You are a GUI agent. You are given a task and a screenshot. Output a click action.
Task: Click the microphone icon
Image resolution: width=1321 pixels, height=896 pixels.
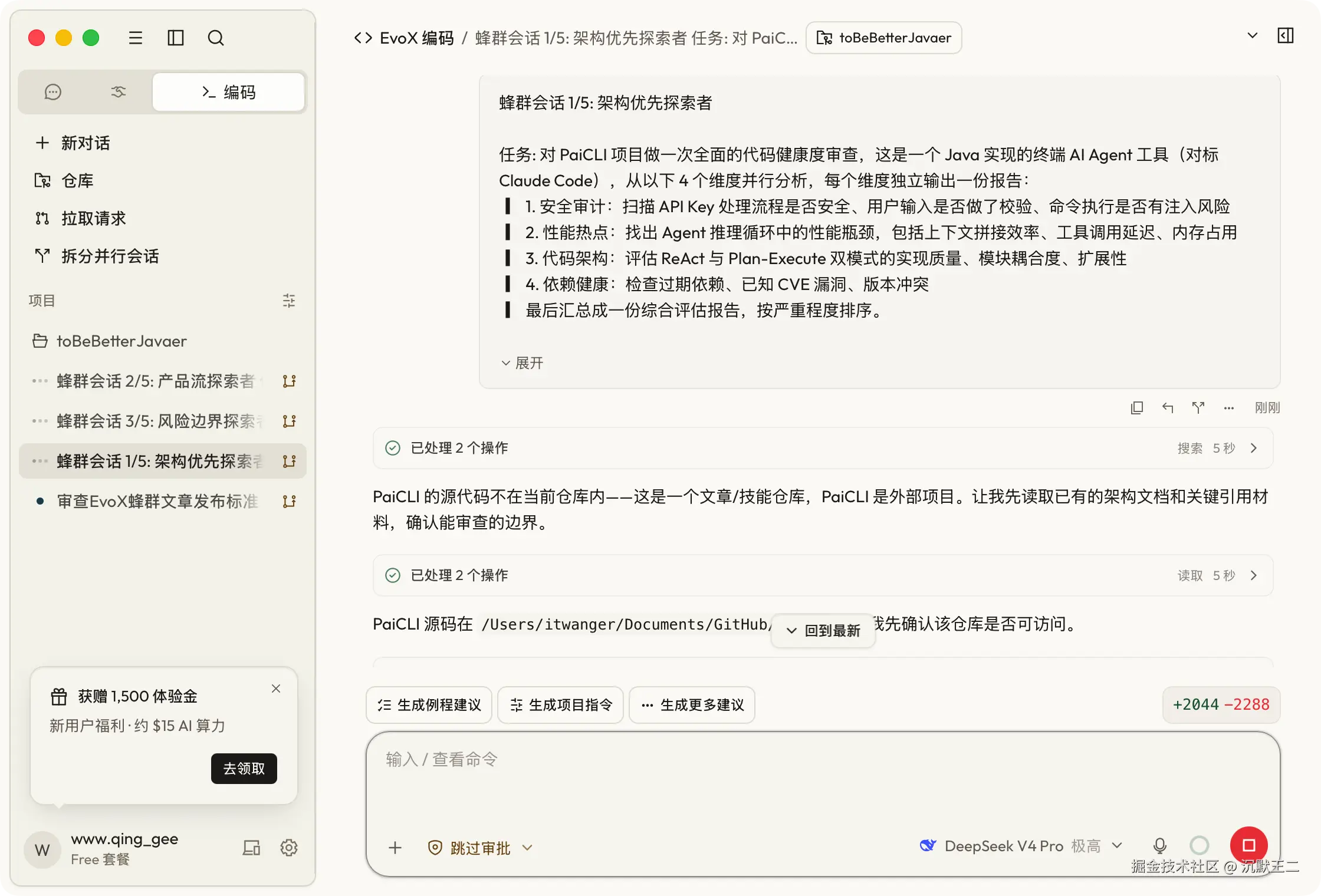[1159, 846]
